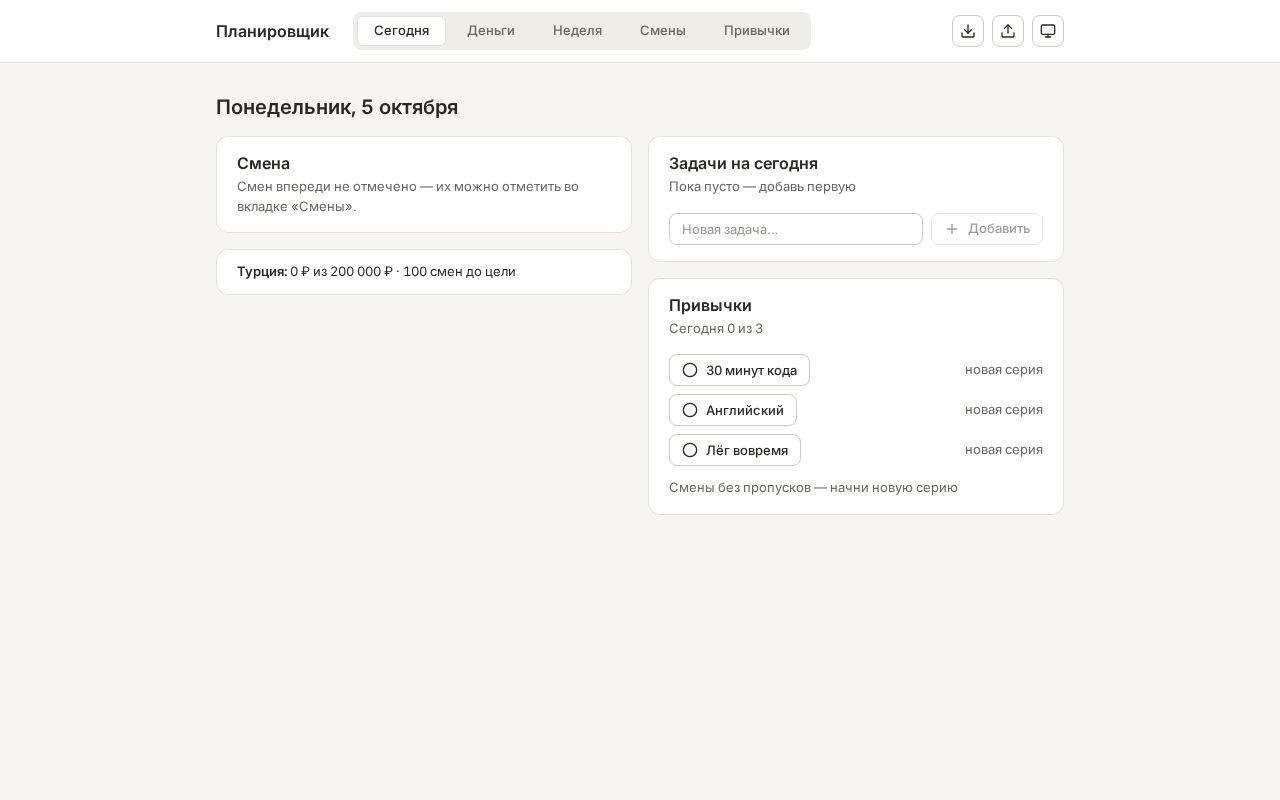1280x800 pixels.
Task: Click the upload-arrow icon in the header
Action: click(1008, 31)
